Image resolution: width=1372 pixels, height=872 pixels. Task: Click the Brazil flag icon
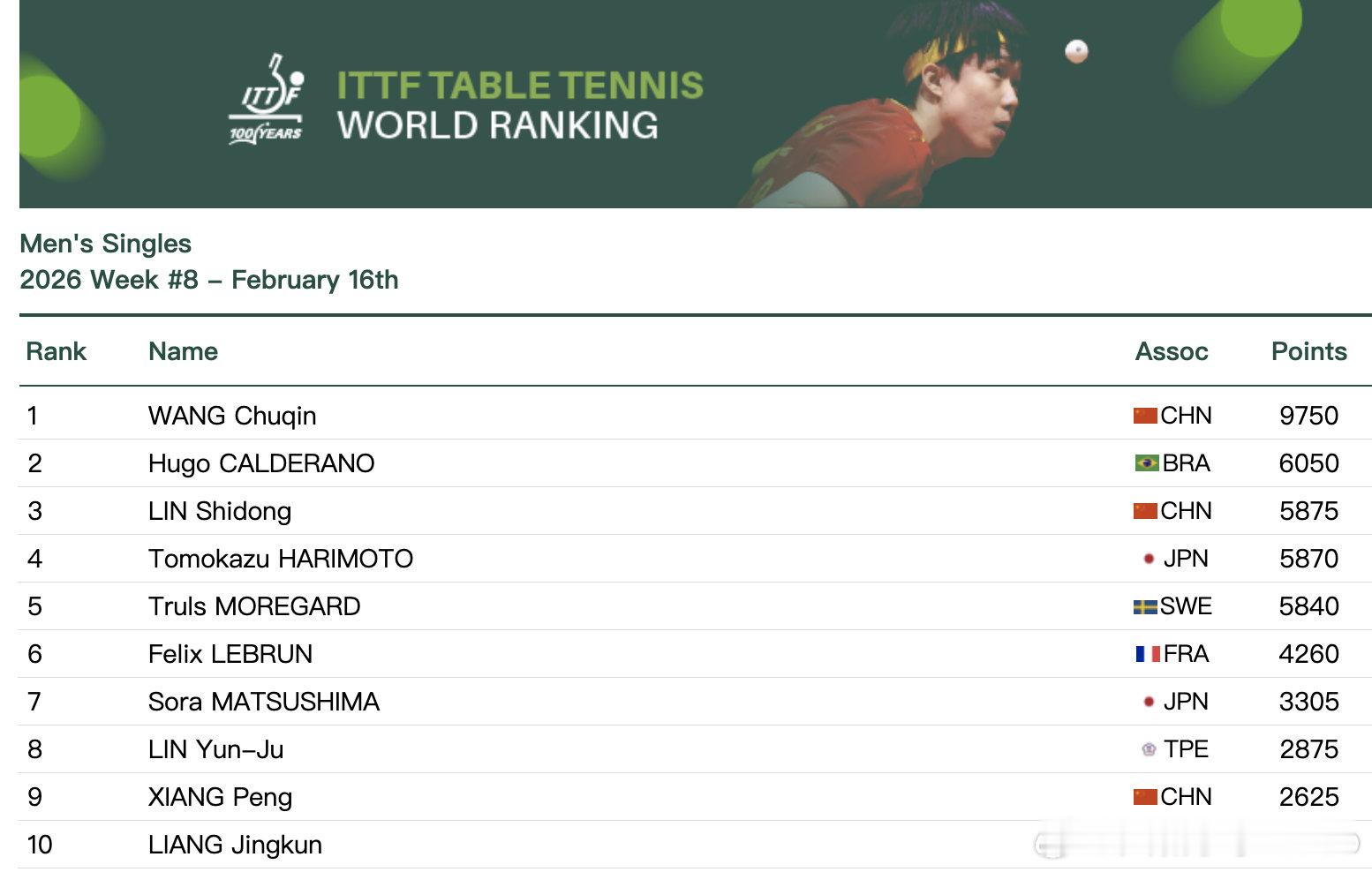coord(1146,463)
